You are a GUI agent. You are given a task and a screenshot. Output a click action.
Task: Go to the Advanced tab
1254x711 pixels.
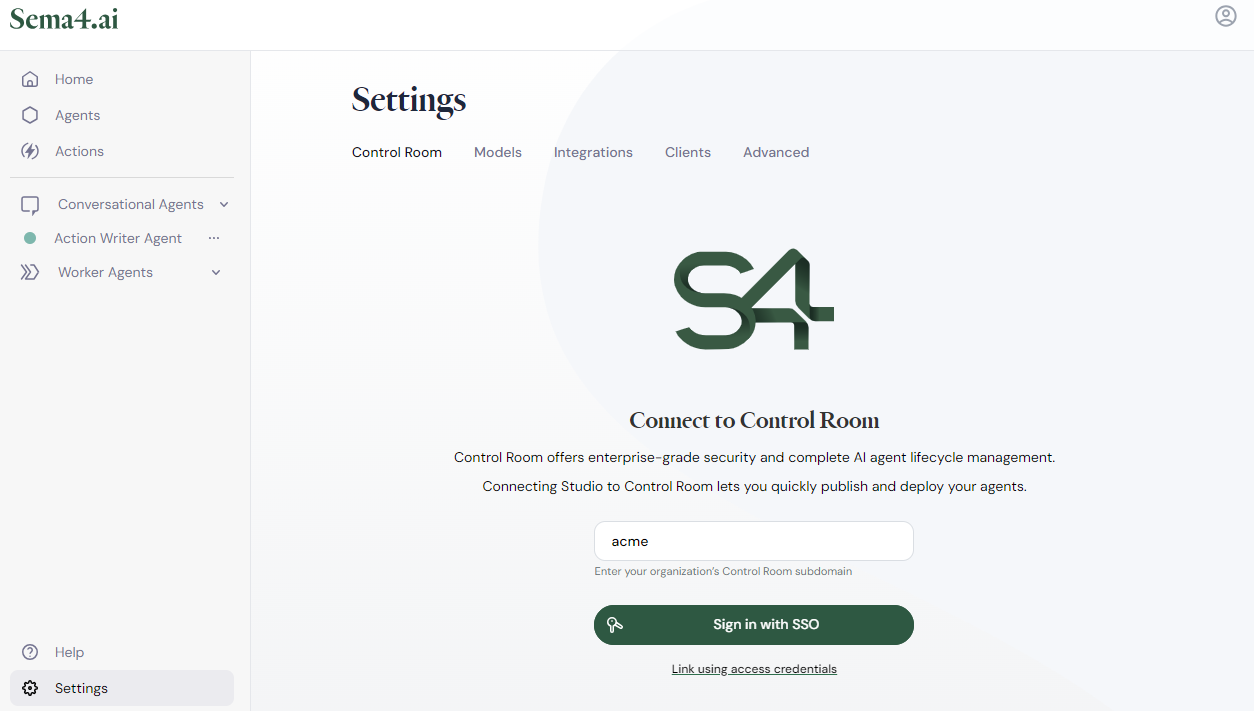tap(776, 152)
